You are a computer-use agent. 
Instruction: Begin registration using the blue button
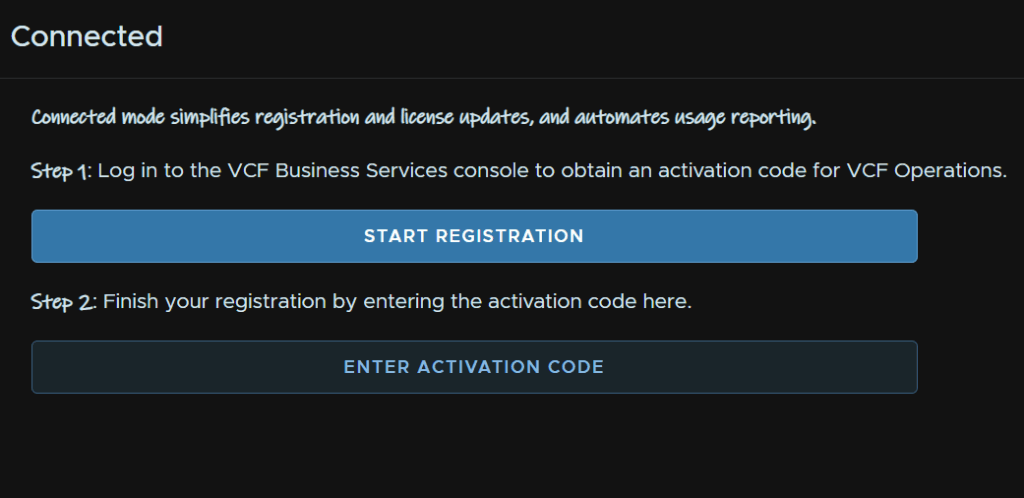(474, 236)
